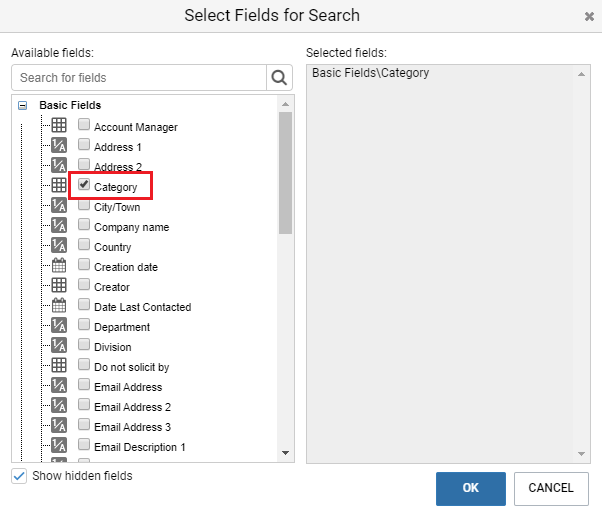Click the available fields scroll down arrow
The height and width of the screenshot is (515, 602).
[285, 453]
